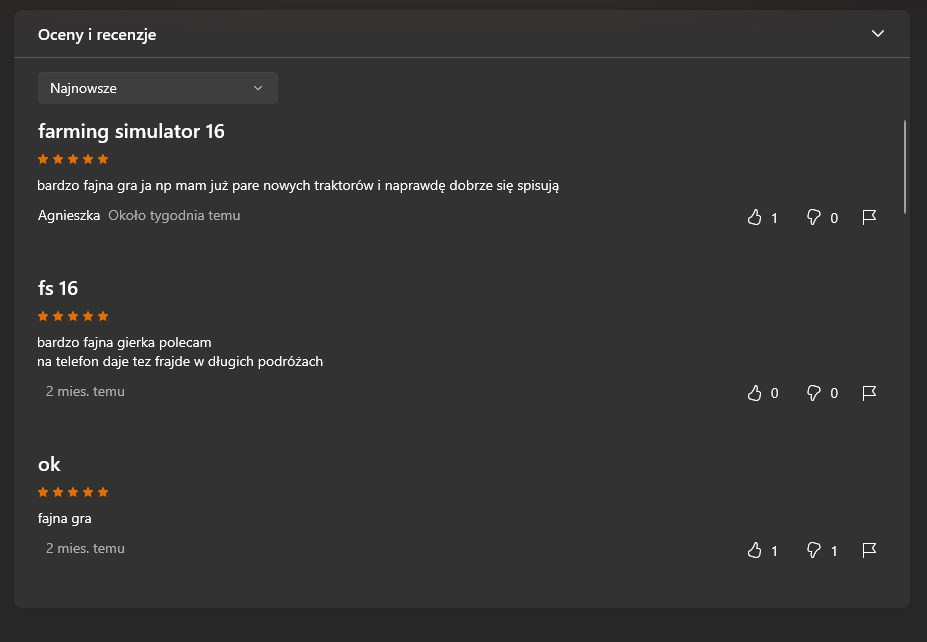Click the small arrow in the sort combo box
This screenshot has width=927, height=642.
click(258, 88)
